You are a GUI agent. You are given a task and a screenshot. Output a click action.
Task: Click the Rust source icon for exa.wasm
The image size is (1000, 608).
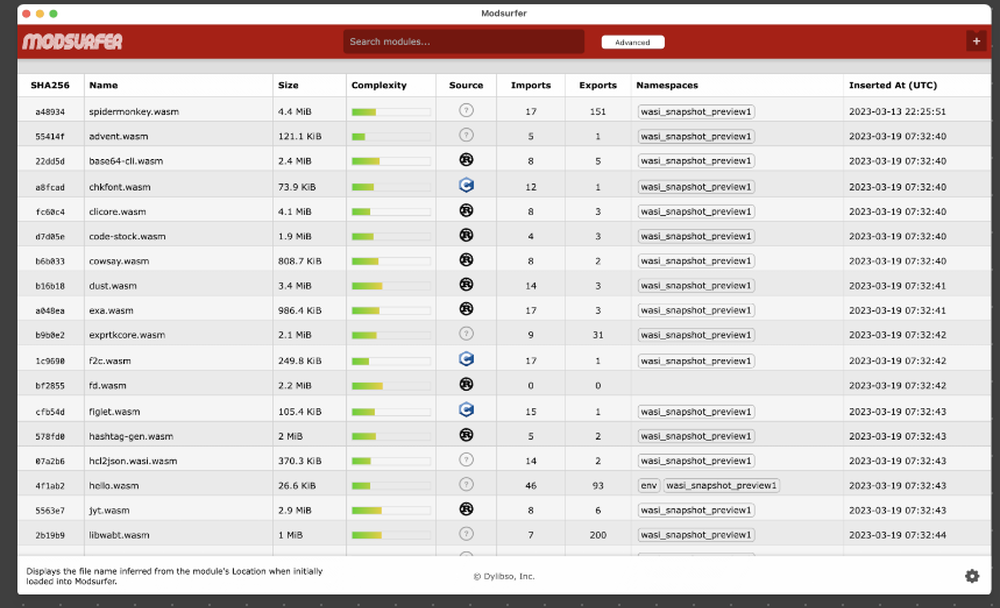[x=466, y=309]
